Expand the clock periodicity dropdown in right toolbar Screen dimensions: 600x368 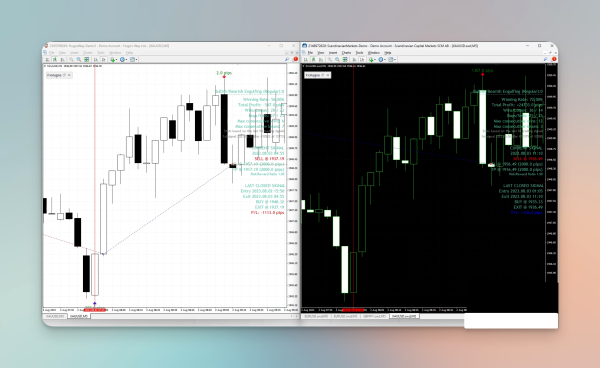click(x=382, y=60)
